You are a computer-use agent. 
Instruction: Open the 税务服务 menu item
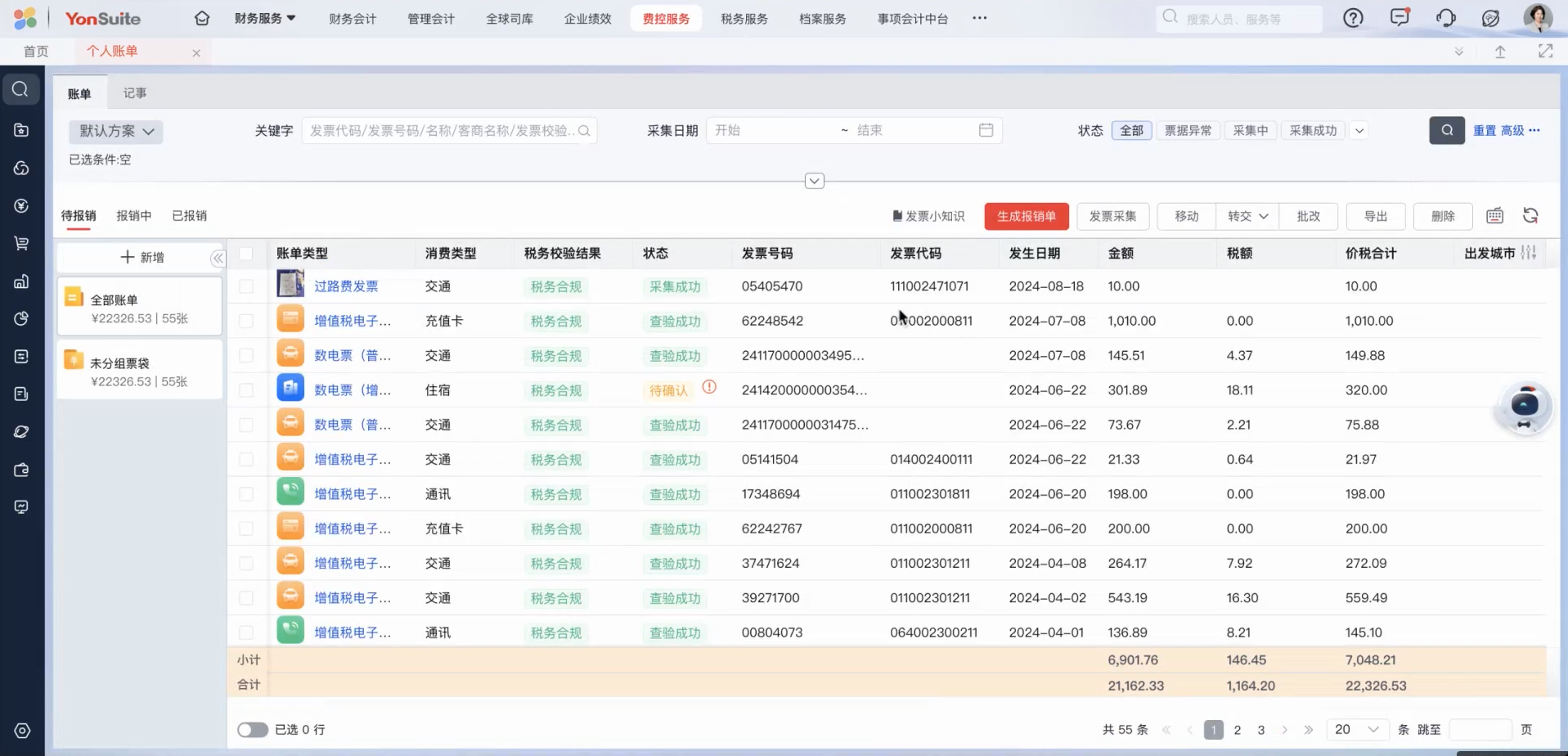[744, 18]
